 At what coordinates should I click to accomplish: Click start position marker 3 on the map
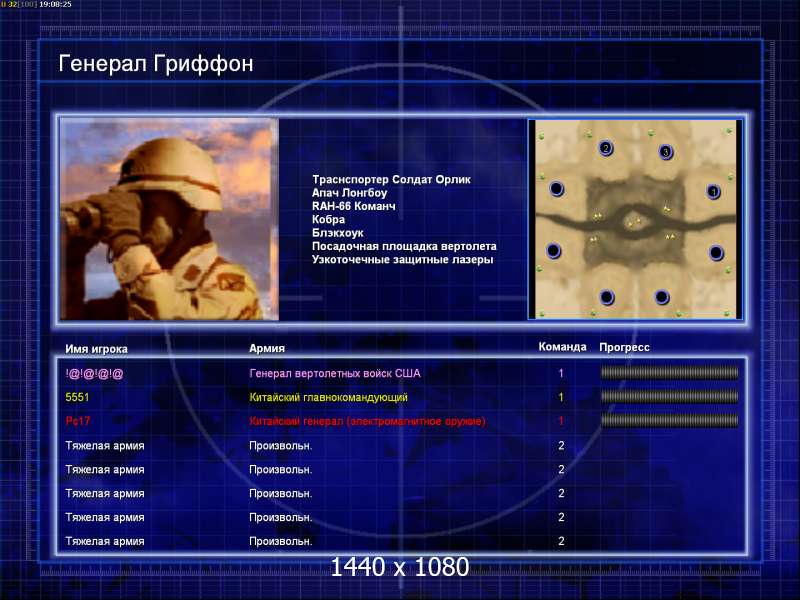pos(665,152)
